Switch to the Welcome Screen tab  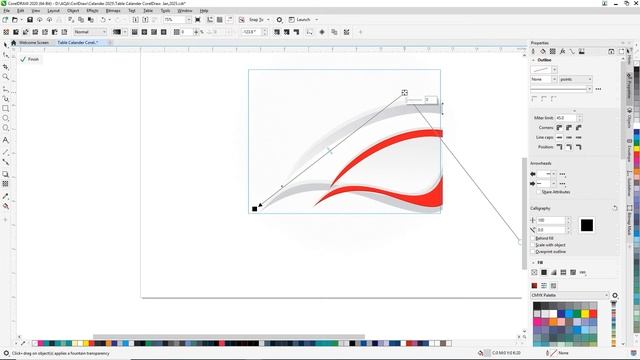coord(34,42)
